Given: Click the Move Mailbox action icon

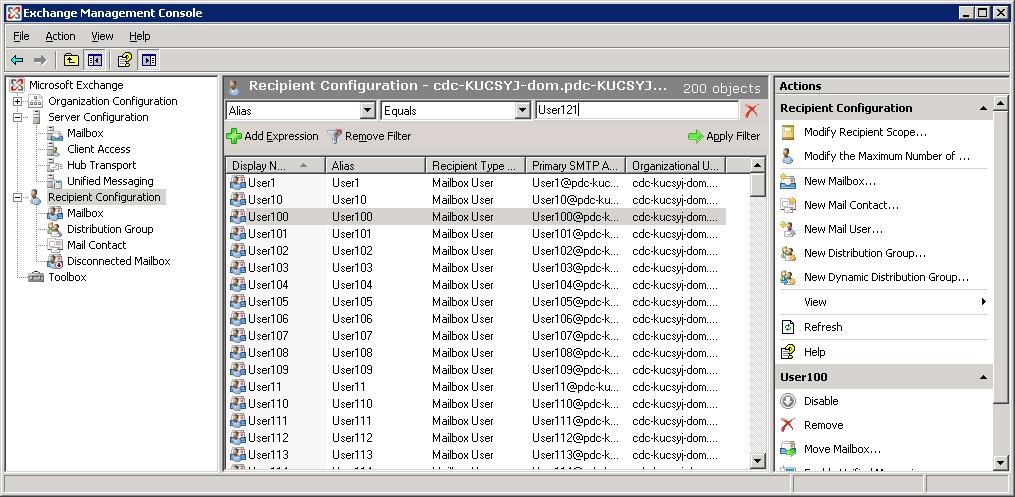Looking at the screenshot, I should (788, 449).
